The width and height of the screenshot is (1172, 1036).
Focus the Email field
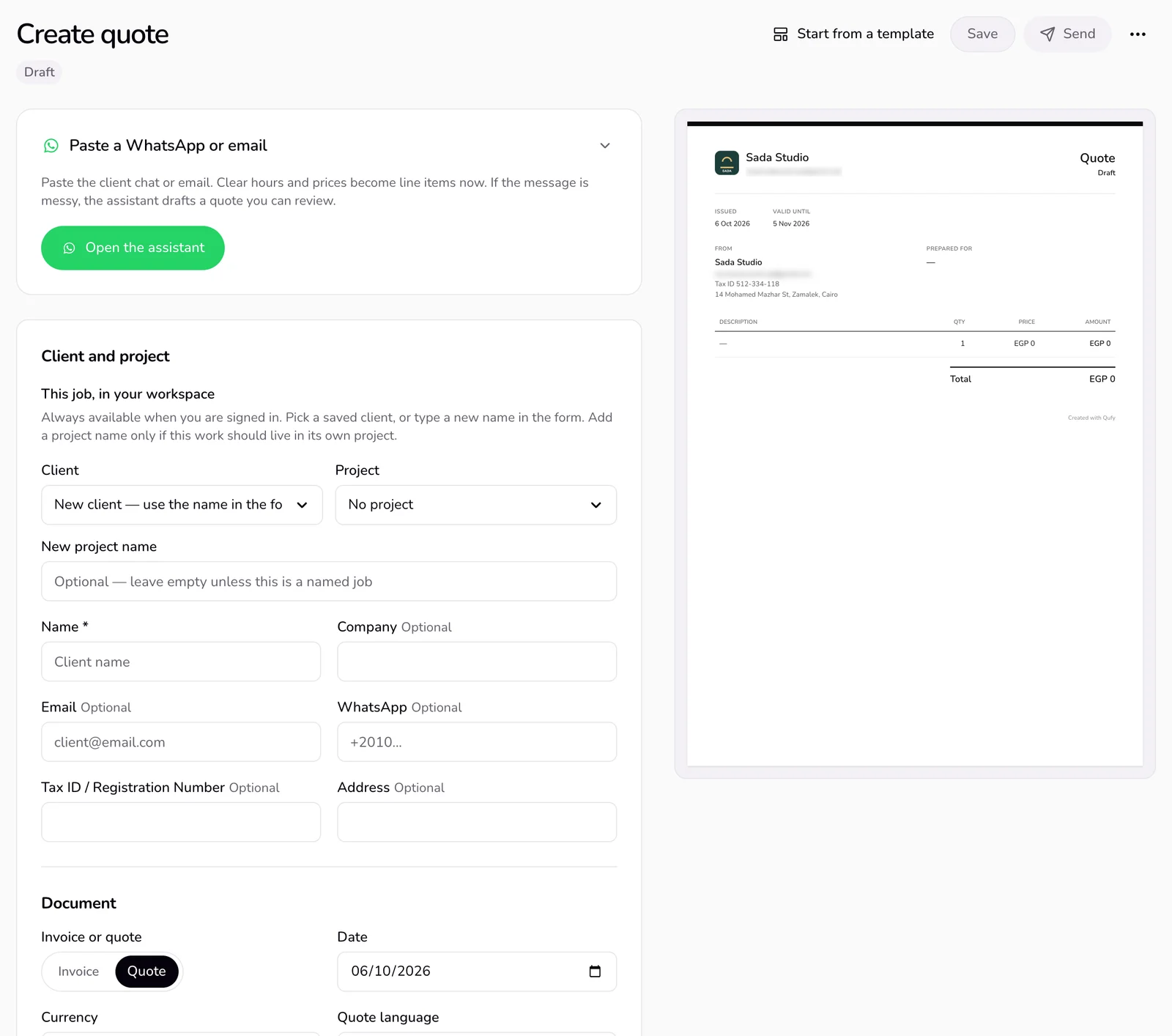[181, 742]
